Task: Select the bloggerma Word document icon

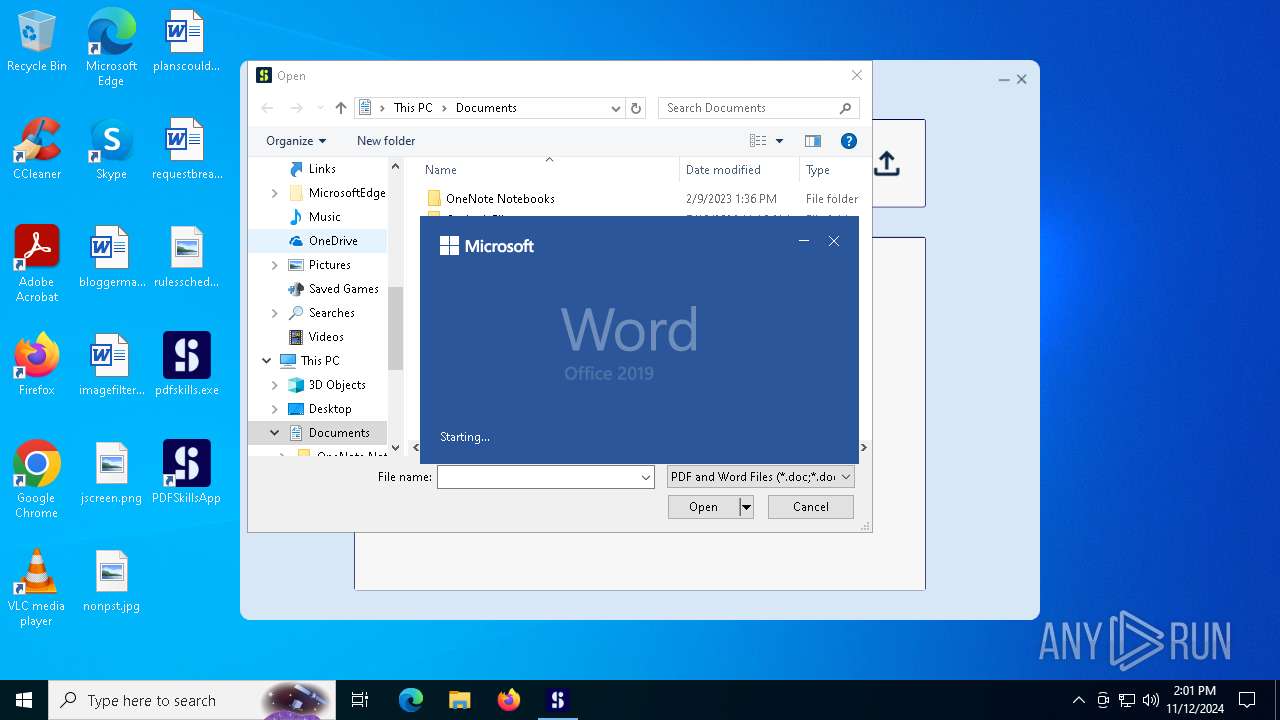Action: 111,258
